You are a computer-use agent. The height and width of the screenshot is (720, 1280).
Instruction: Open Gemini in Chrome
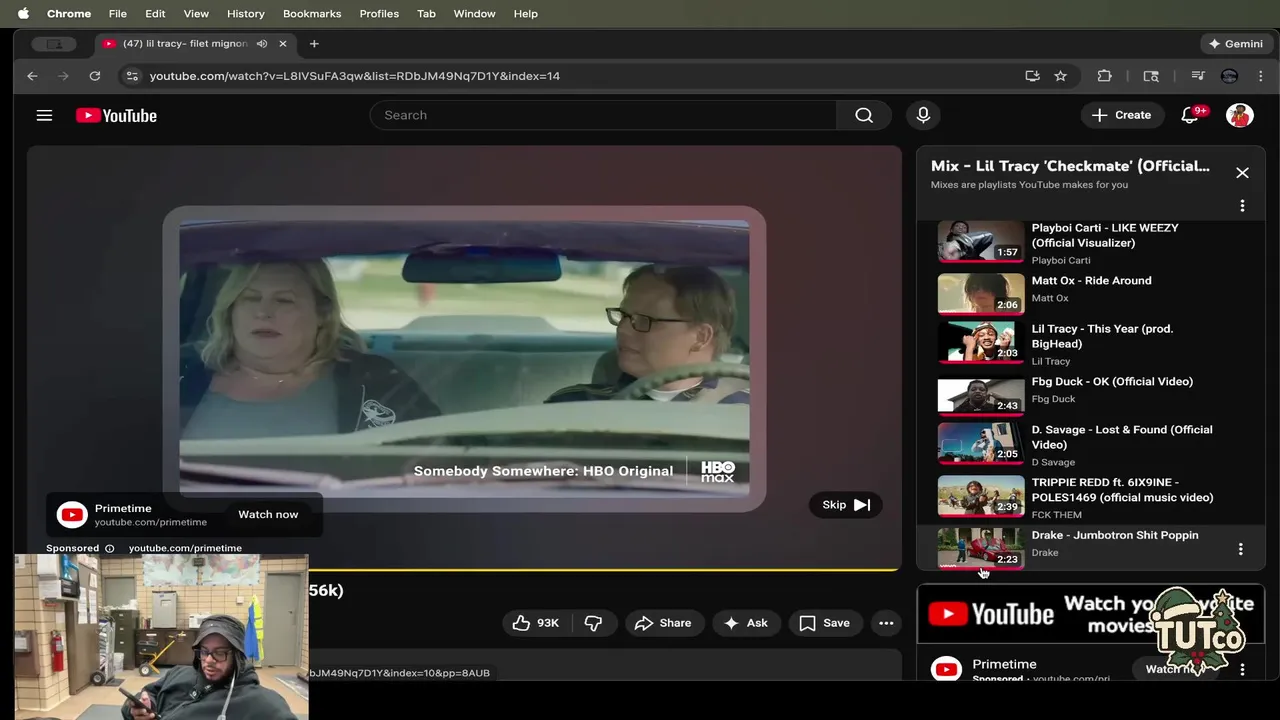coord(1236,44)
